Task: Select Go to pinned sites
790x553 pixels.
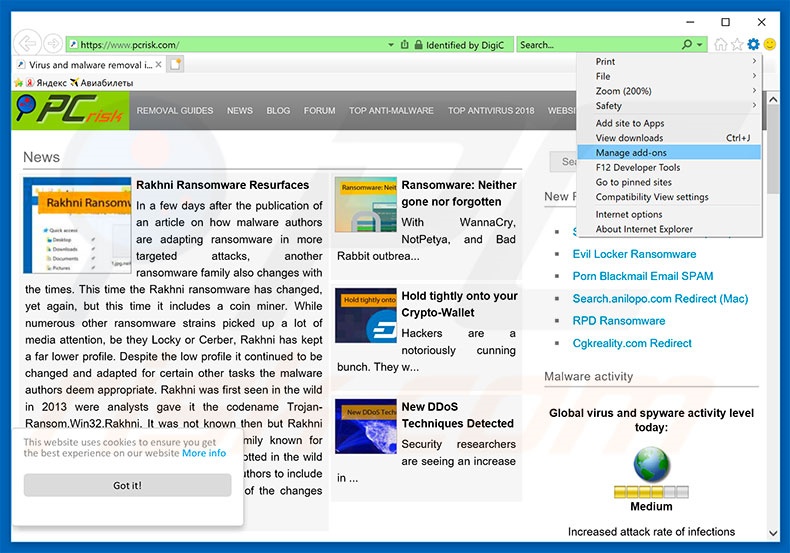Action: (x=670, y=182)
